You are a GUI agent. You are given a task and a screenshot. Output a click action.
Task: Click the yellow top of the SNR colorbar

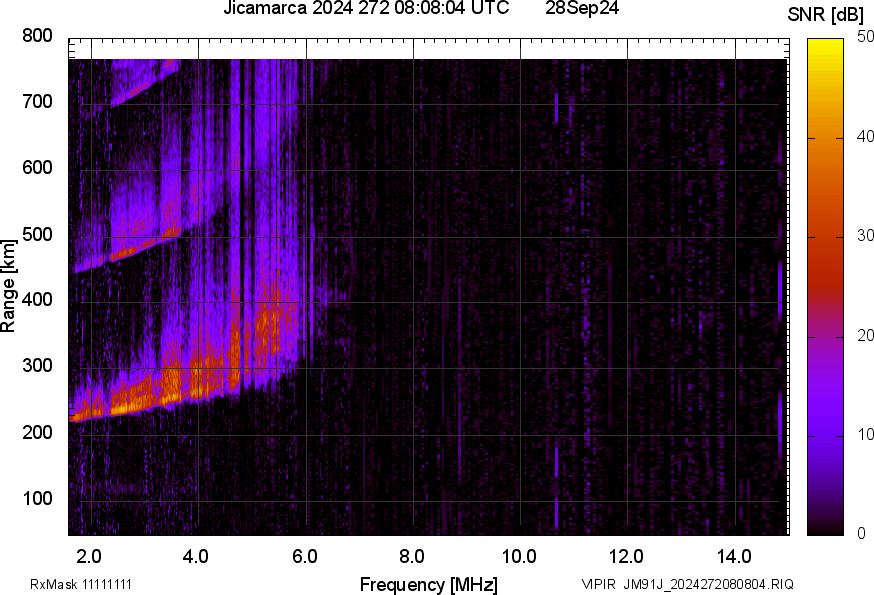(825, 45)
